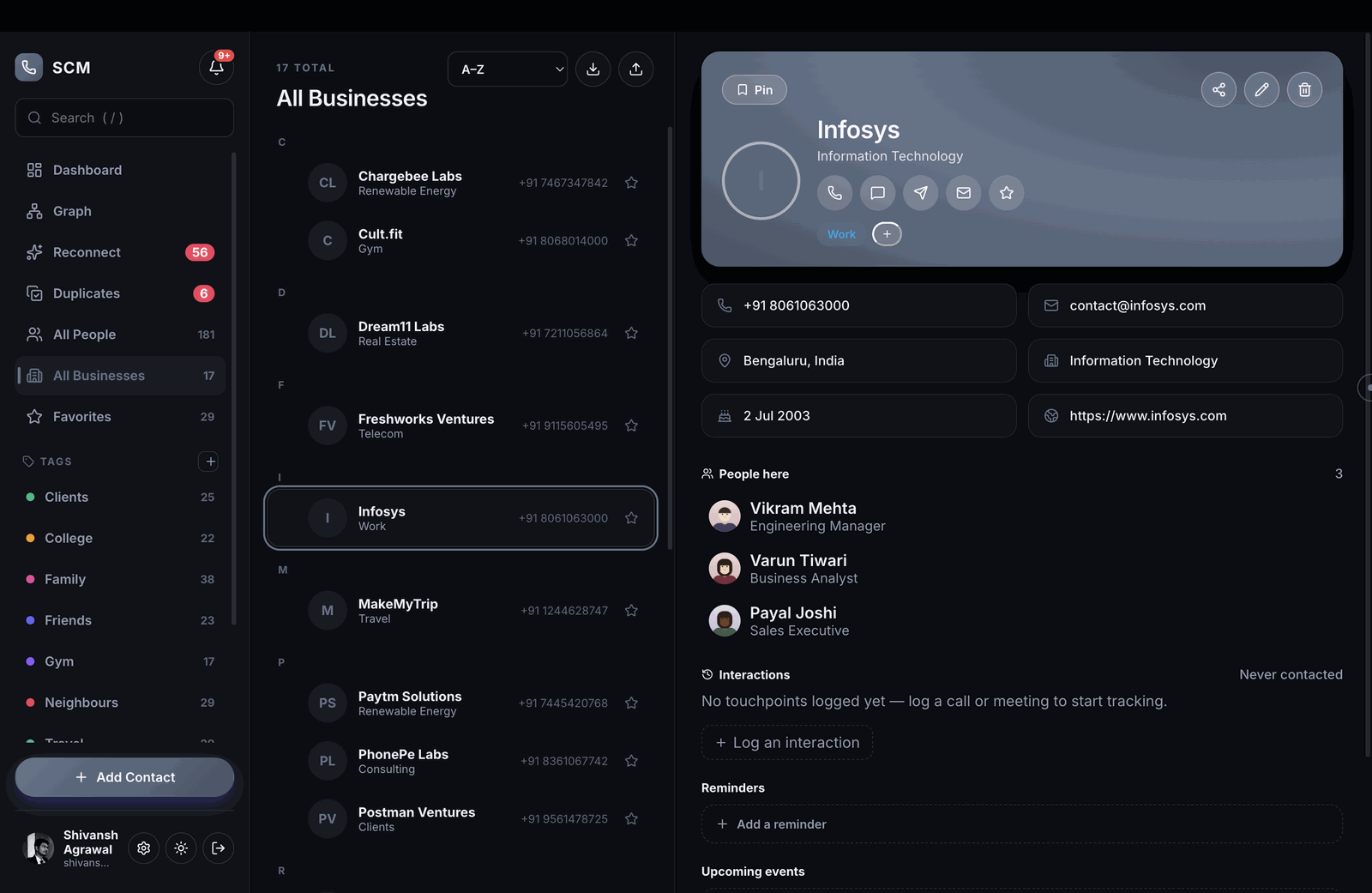Favorite Chargebee Labs with its star
The image size is (1372, 893).
631,183
